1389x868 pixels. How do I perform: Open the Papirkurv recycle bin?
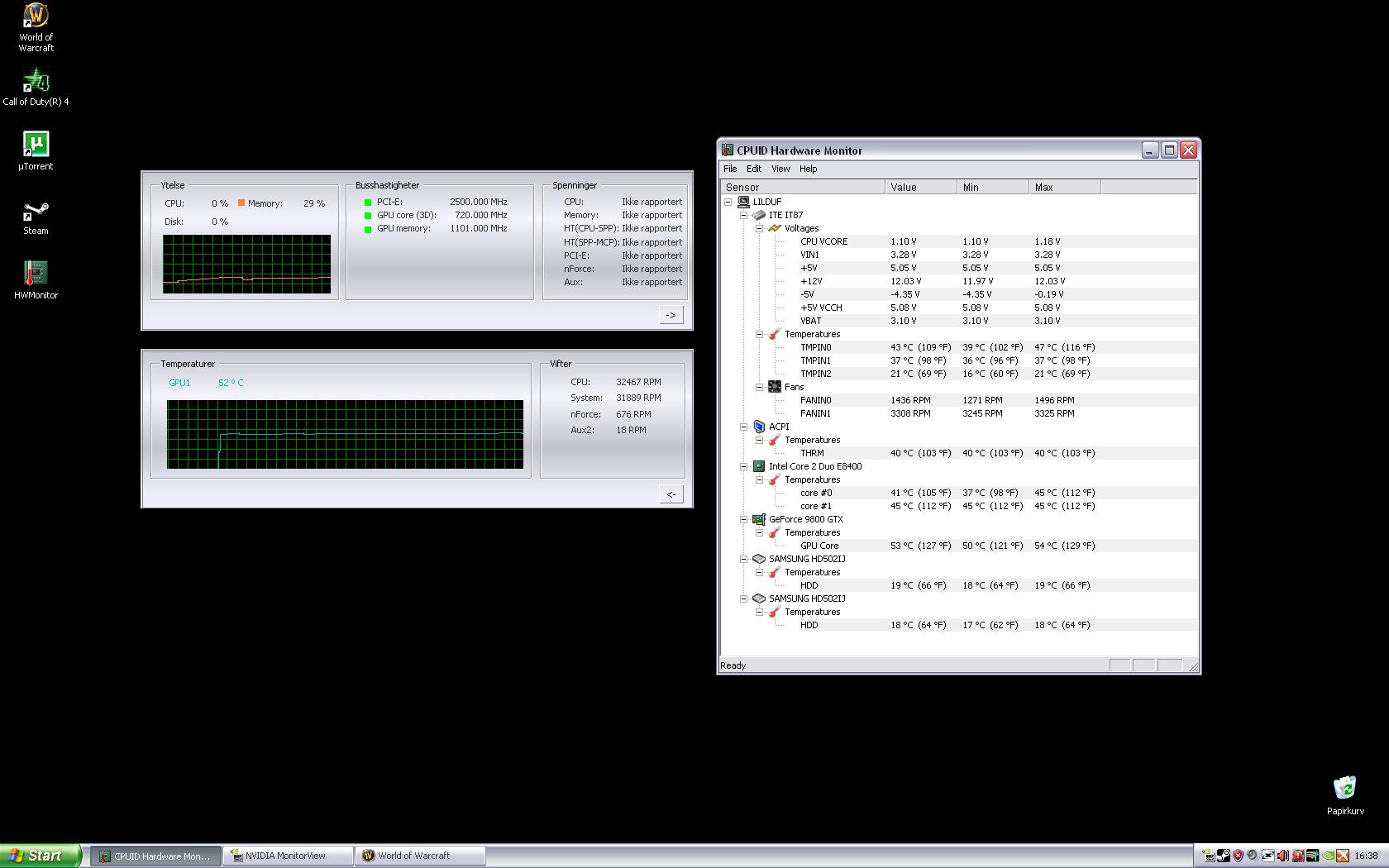(x=1345, y=795)
